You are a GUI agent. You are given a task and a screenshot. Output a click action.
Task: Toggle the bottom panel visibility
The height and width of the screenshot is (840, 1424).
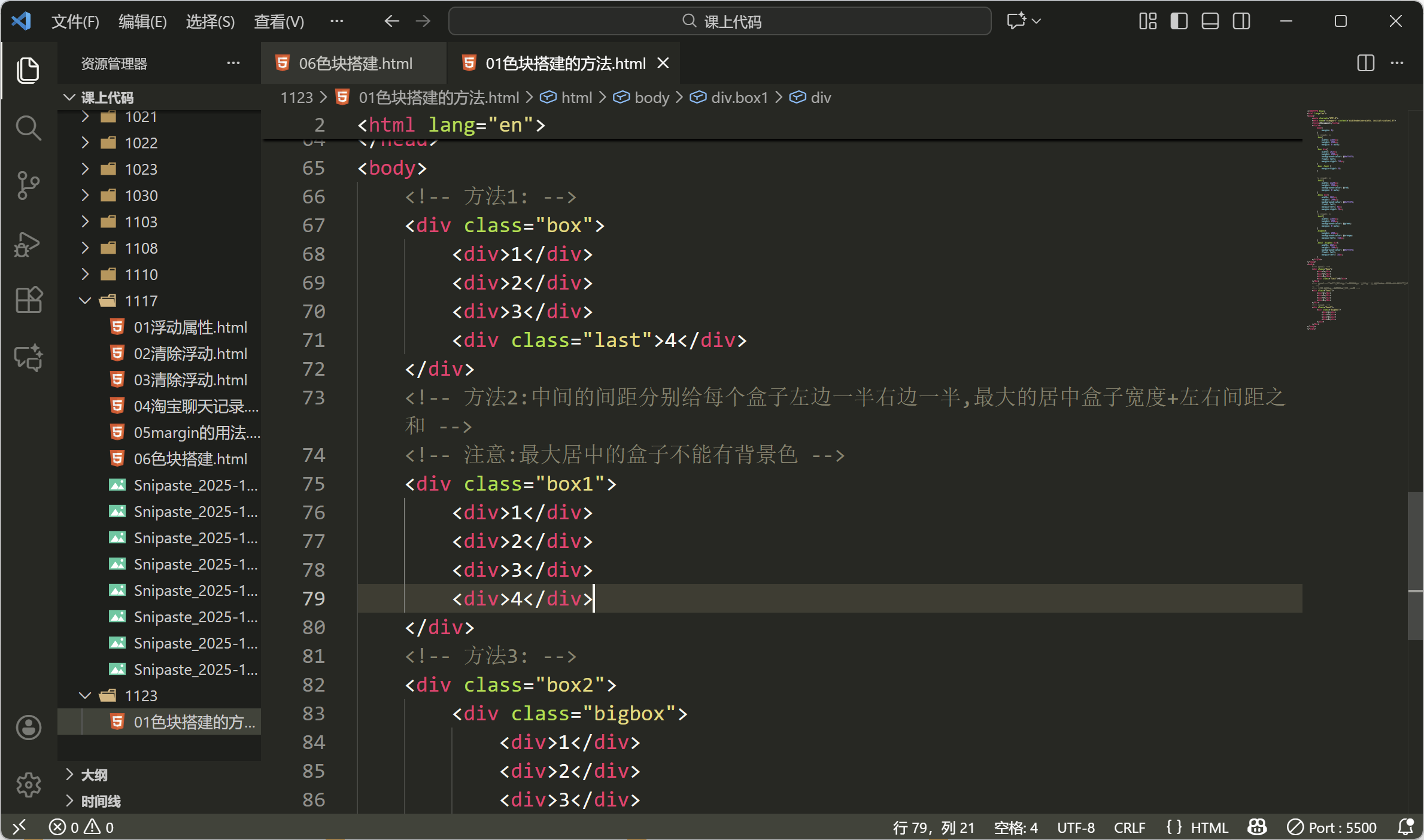[1210, 22]
